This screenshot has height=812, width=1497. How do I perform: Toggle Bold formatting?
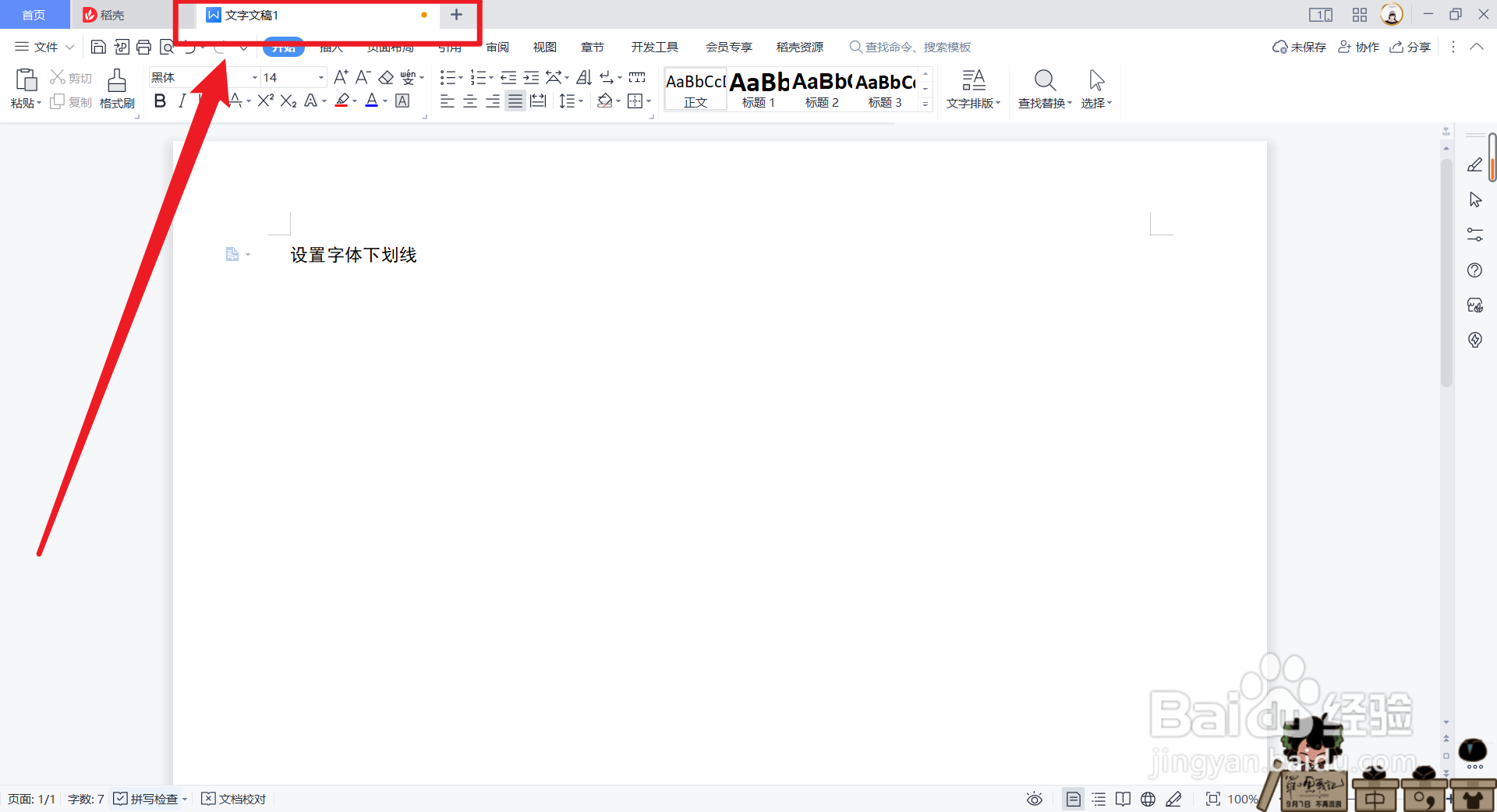pyautogui.click(x=160, y=101)
